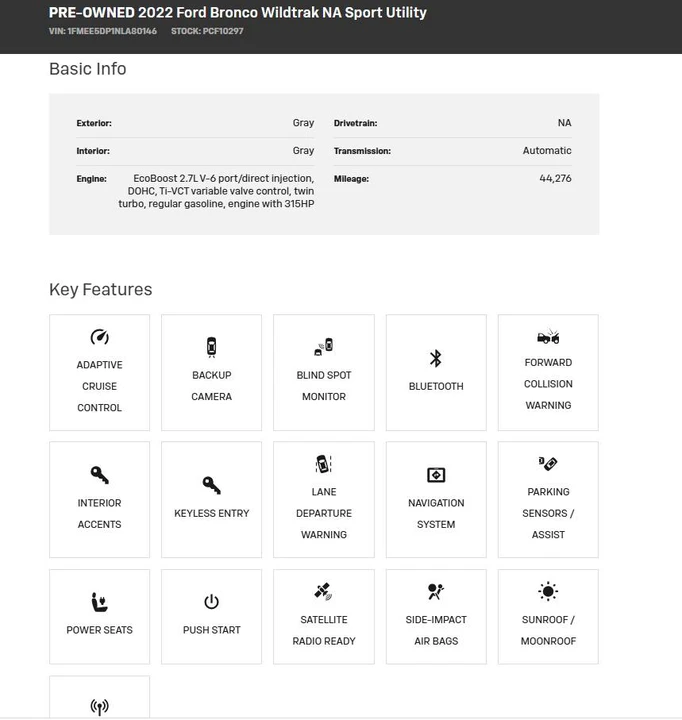Click the Side-Impact Air Bags icon

click(x=436, y=591)
